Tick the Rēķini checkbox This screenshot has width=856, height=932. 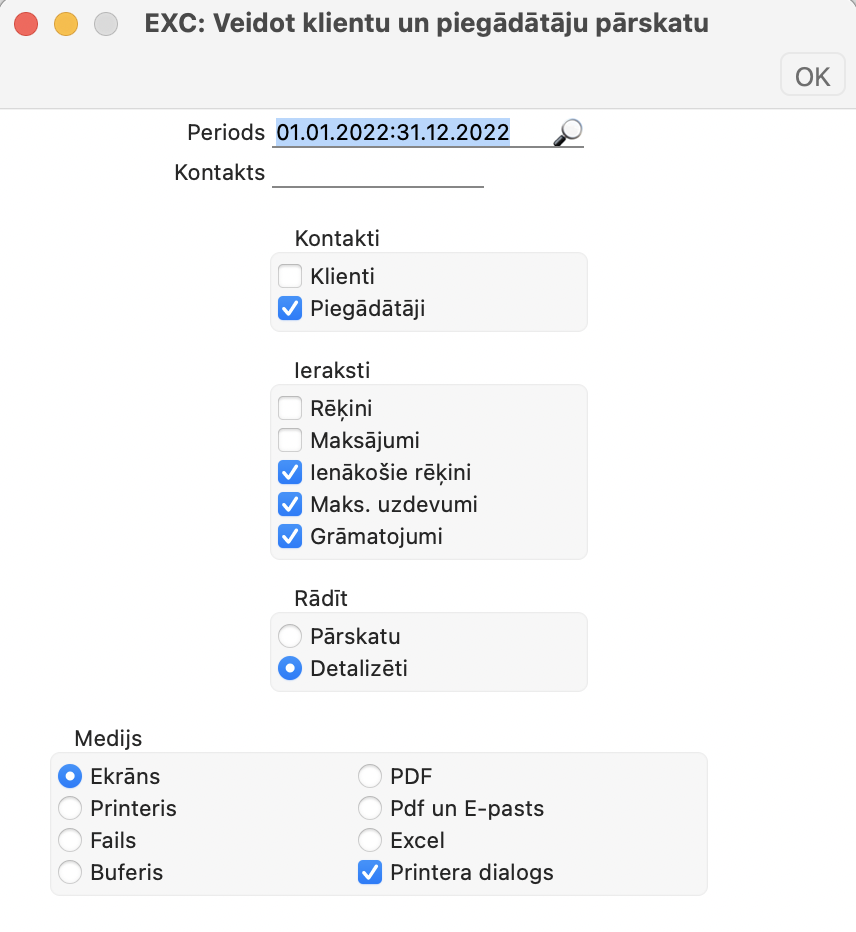point(290,408)
